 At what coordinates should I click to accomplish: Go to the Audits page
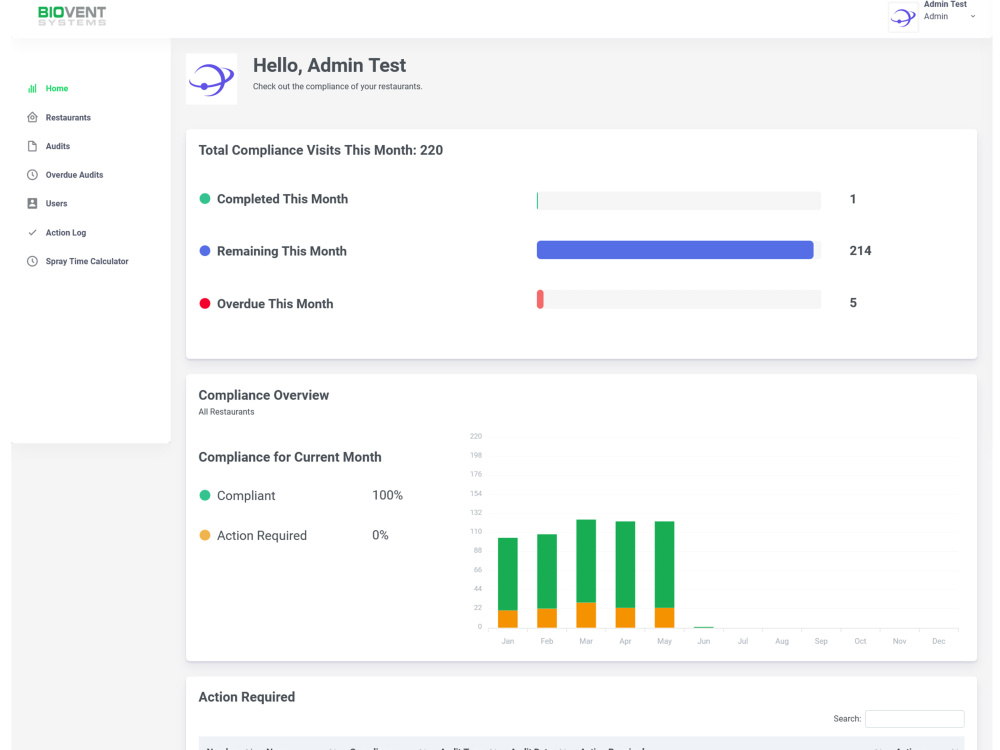tap(57, 146)
